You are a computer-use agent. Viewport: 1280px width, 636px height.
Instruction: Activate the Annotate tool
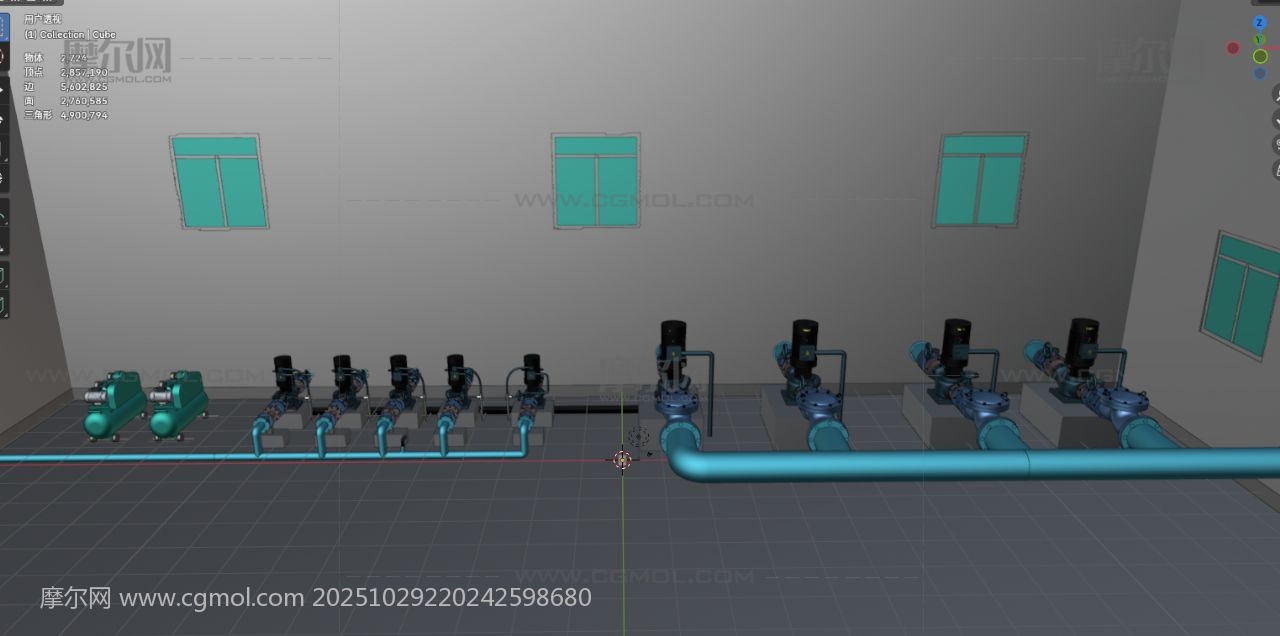pyautogui.click(x=3, y=216)
